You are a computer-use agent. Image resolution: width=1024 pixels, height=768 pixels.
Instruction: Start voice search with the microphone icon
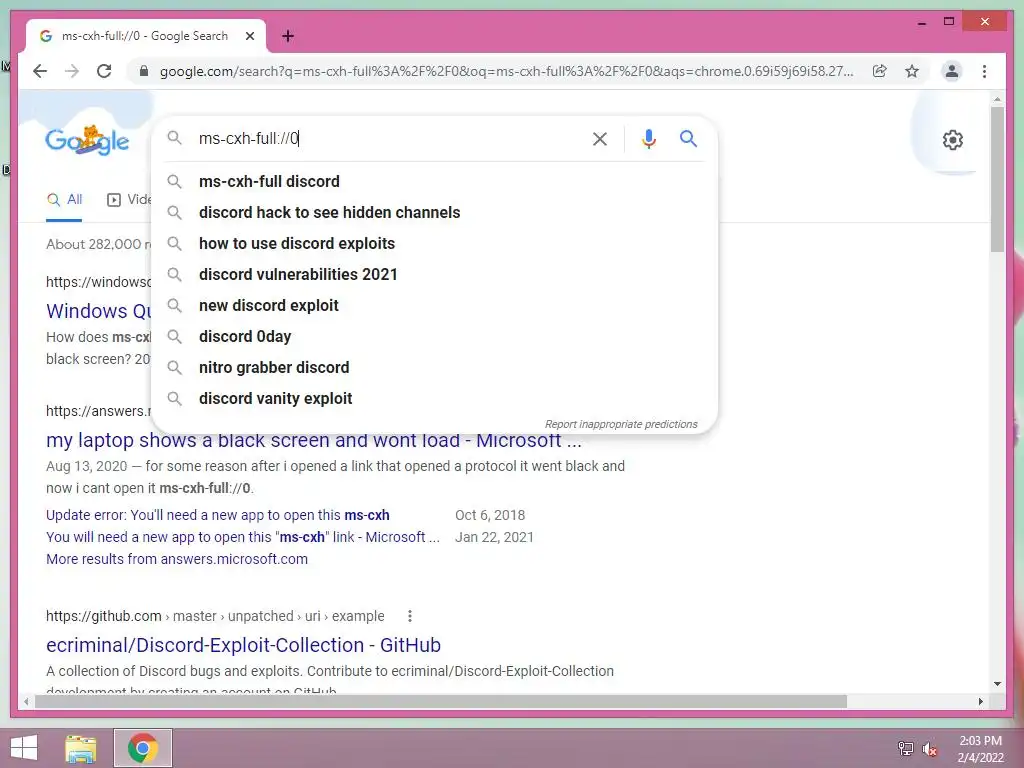point(648,138)
